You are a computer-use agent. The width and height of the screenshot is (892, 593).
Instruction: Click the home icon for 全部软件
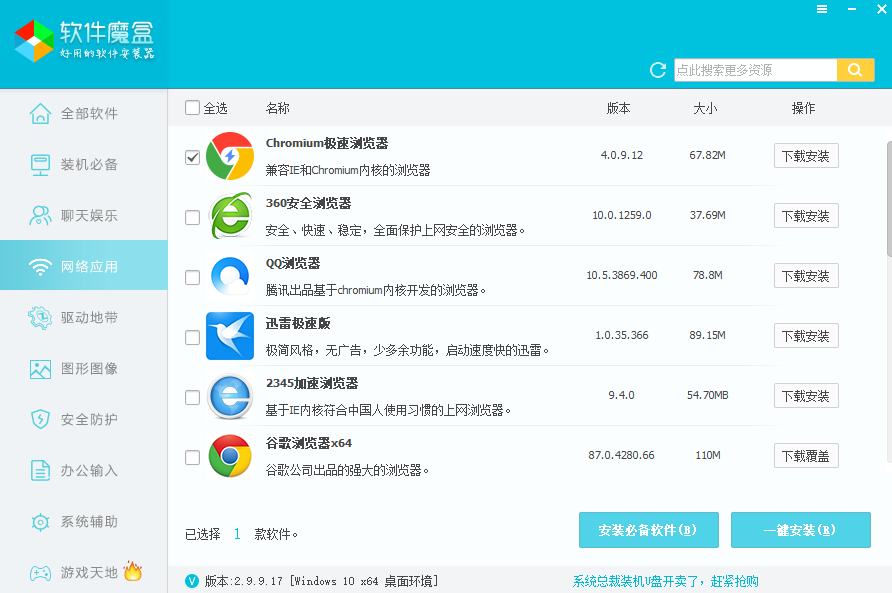40,113
